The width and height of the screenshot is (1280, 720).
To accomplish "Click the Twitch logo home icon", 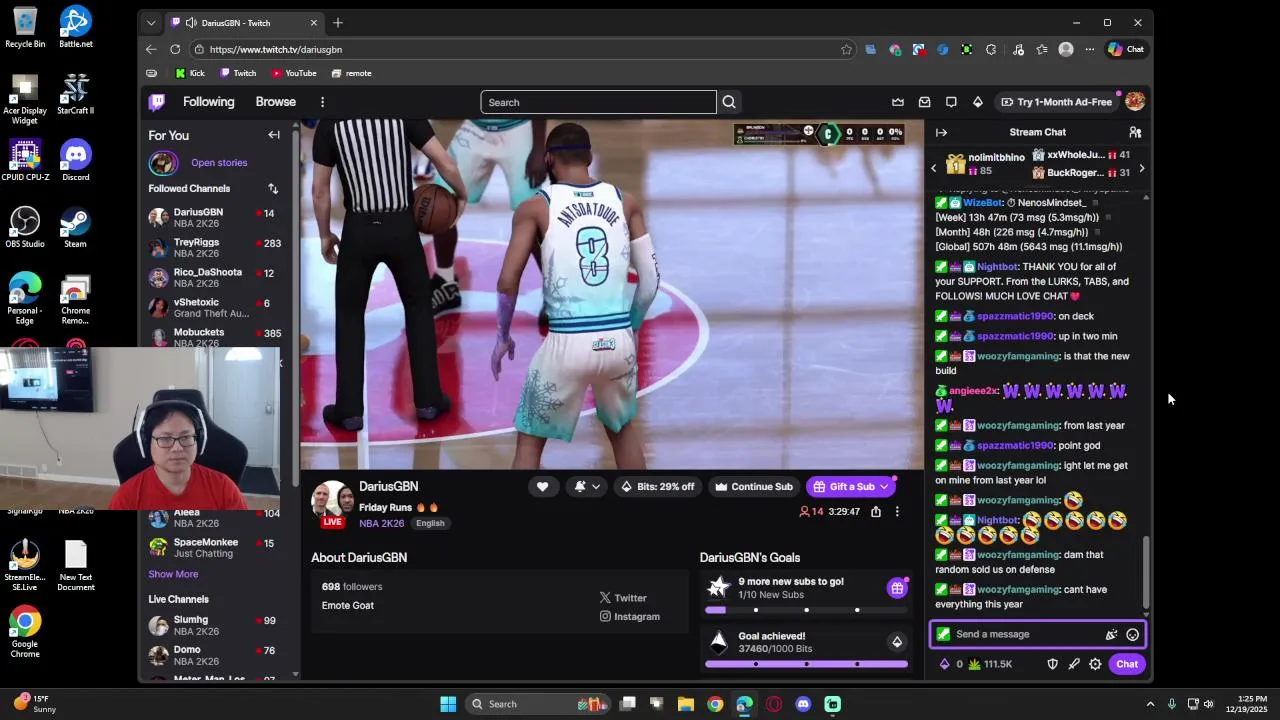I will pos(157,102).
